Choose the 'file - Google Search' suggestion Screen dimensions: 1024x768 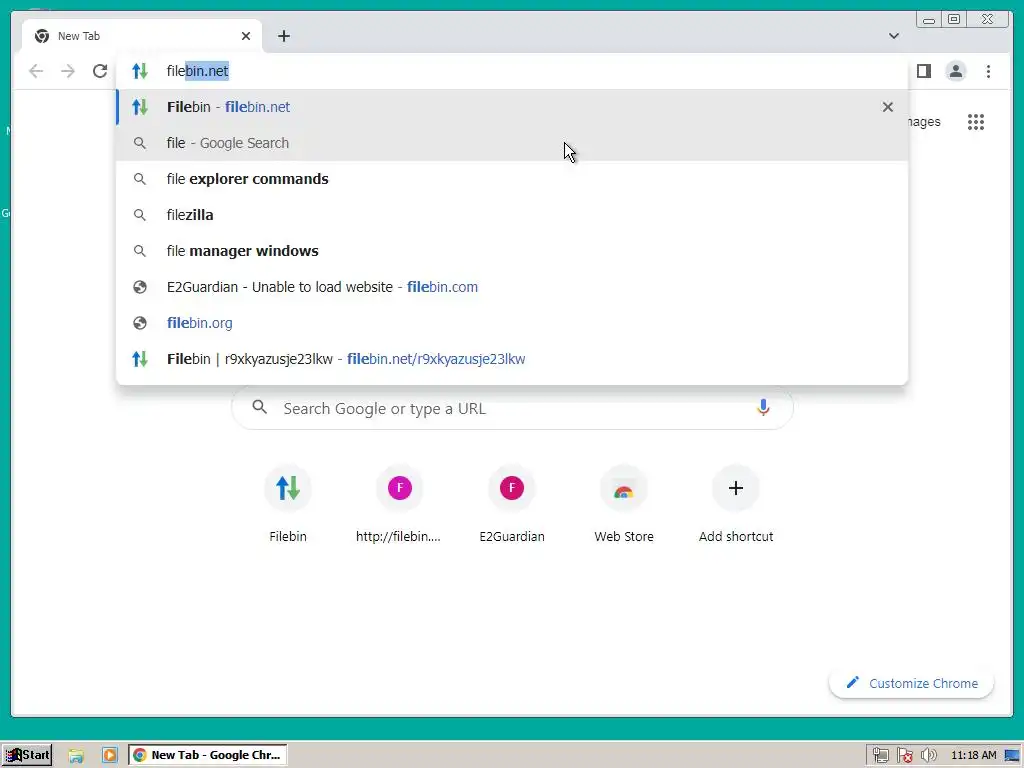pyautogui.click(x=512, y=142)
